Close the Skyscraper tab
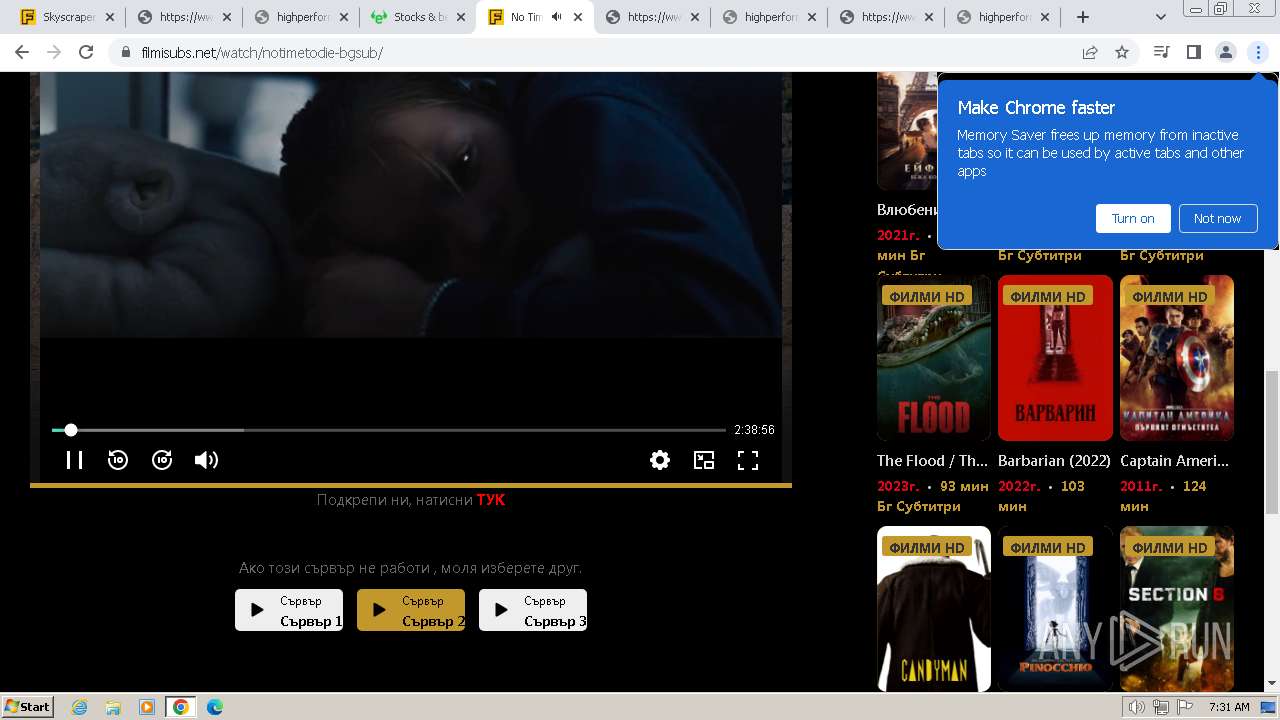The height and width of the screenshot is (720, 1280). (109, 17)
